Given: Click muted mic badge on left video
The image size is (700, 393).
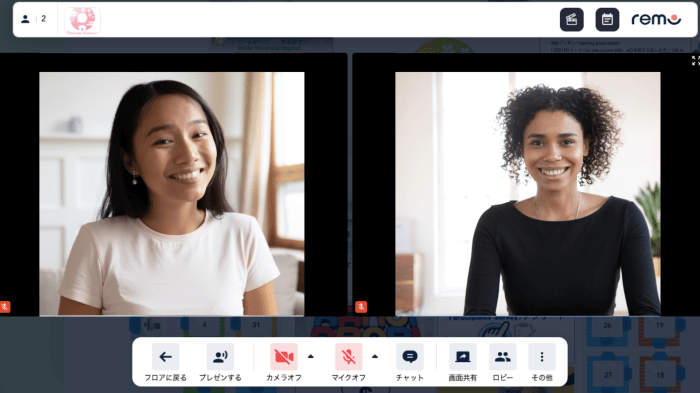Looking at the screenshot, I should 5,307.
